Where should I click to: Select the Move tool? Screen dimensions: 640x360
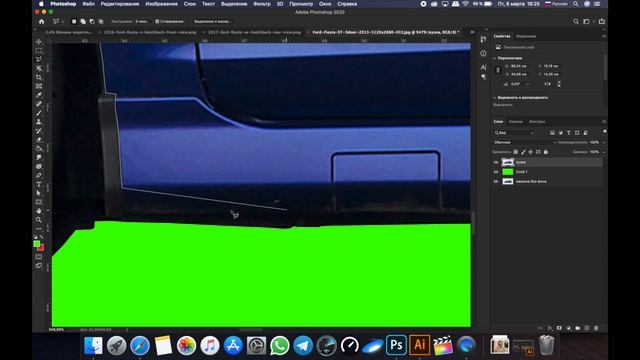39,42
